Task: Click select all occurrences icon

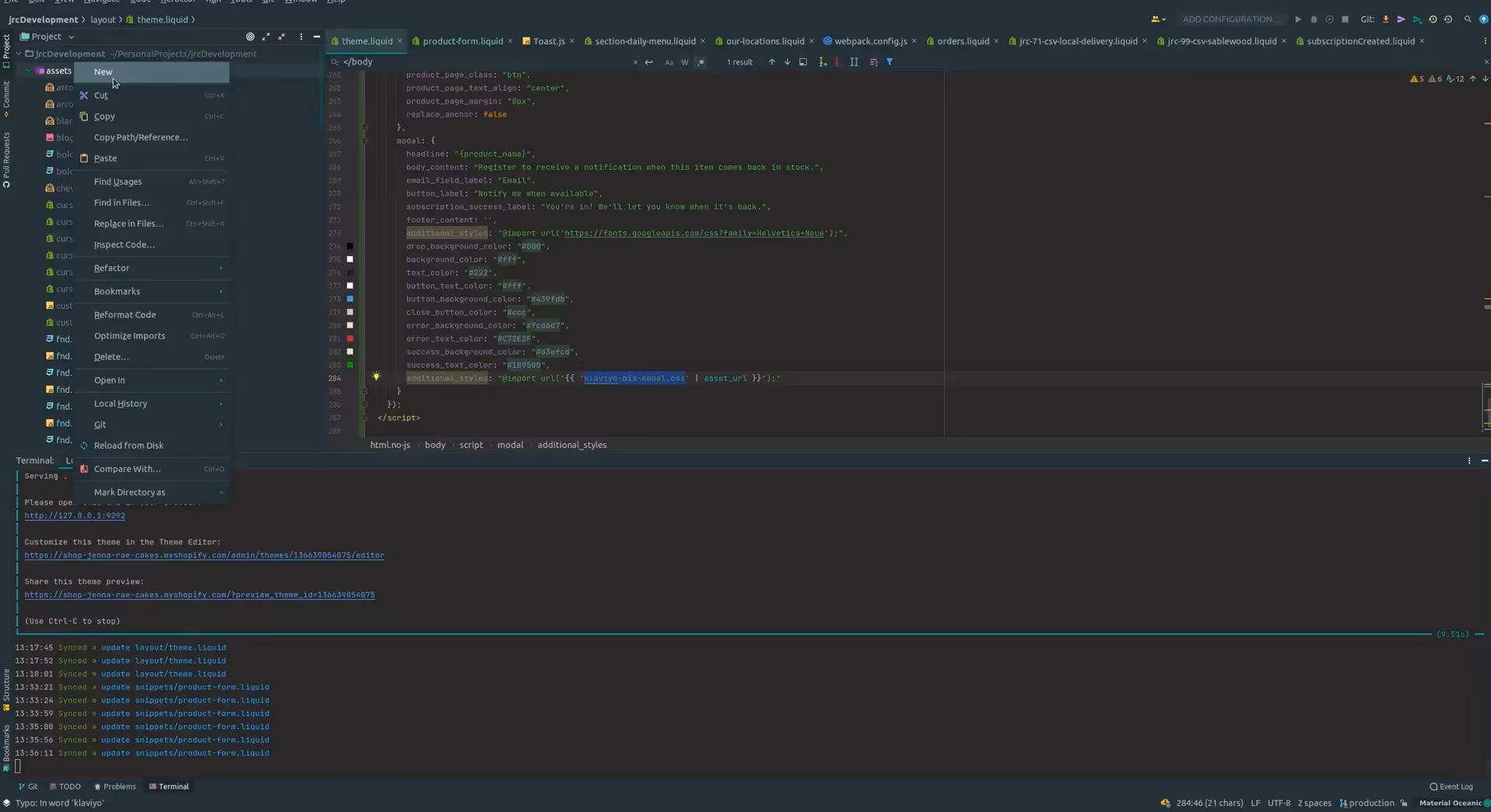Action: (x=854, y=62)
